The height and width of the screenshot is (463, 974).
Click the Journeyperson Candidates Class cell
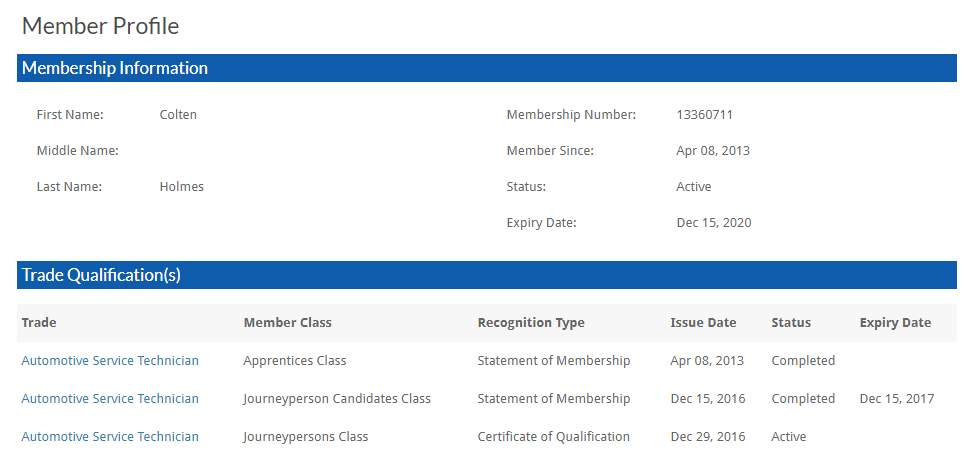[337, 398]
